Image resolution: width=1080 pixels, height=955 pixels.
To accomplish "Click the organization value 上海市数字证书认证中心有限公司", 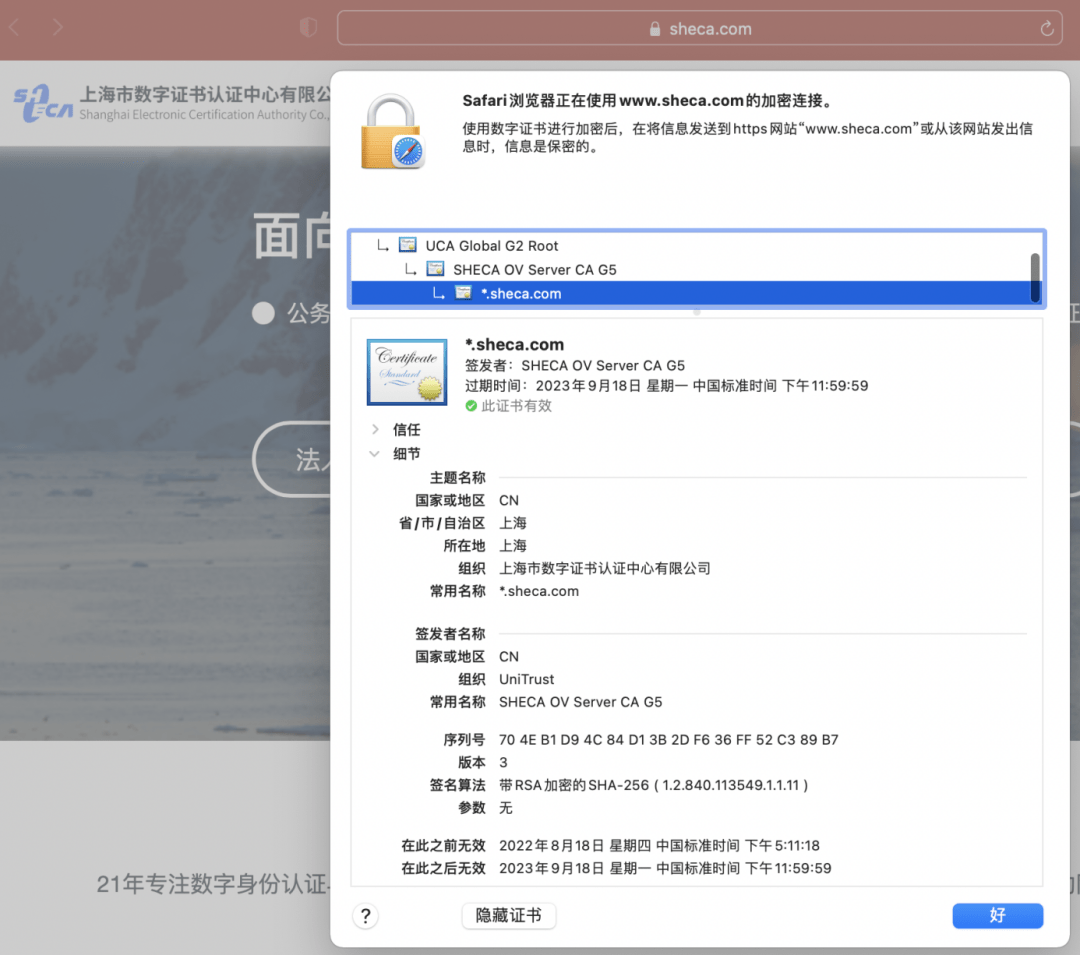I will (604, 569).
